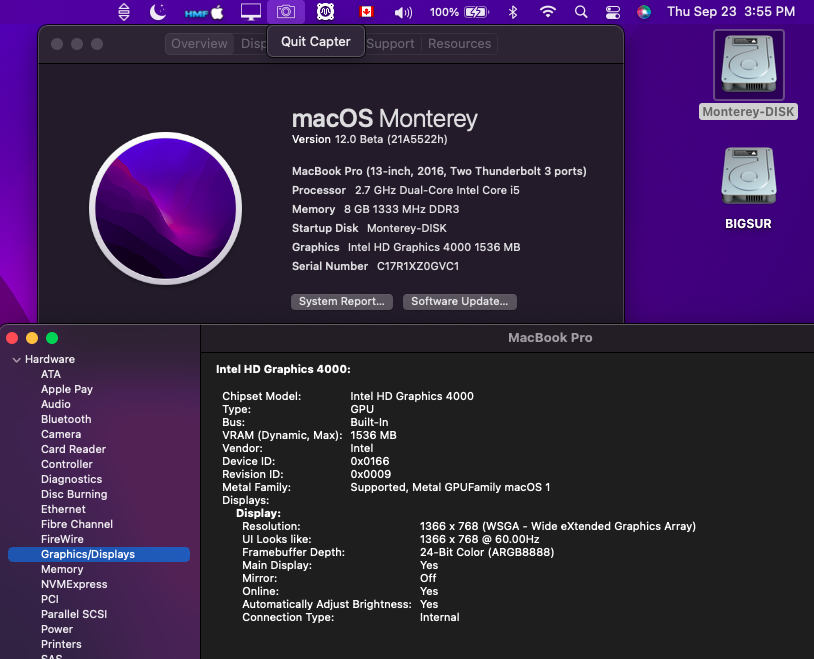
Task: Open the Bluetooth menu bar icon
Action: point(513,12)
